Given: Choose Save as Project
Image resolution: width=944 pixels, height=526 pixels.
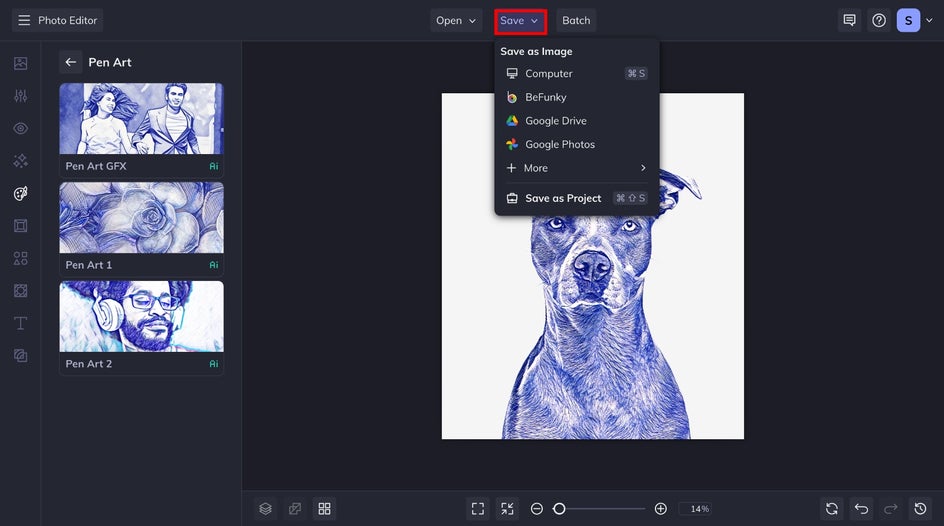Looking at the screenshot, I should tap(576, 198).
